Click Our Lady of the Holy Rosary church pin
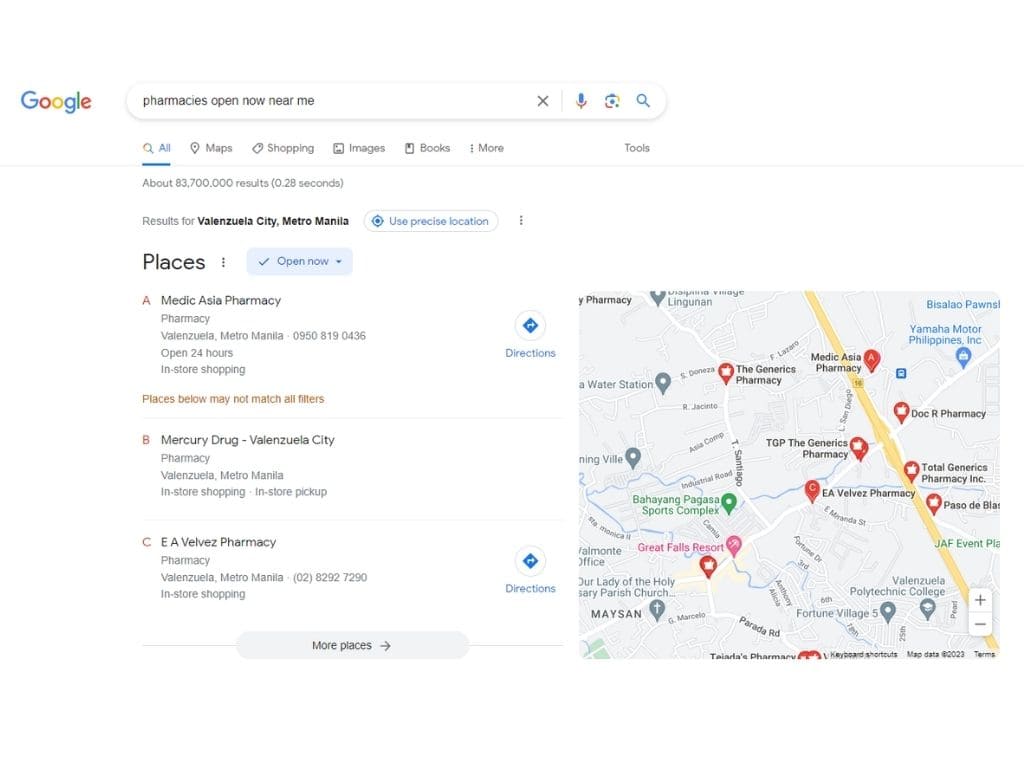 click(657, 609)
